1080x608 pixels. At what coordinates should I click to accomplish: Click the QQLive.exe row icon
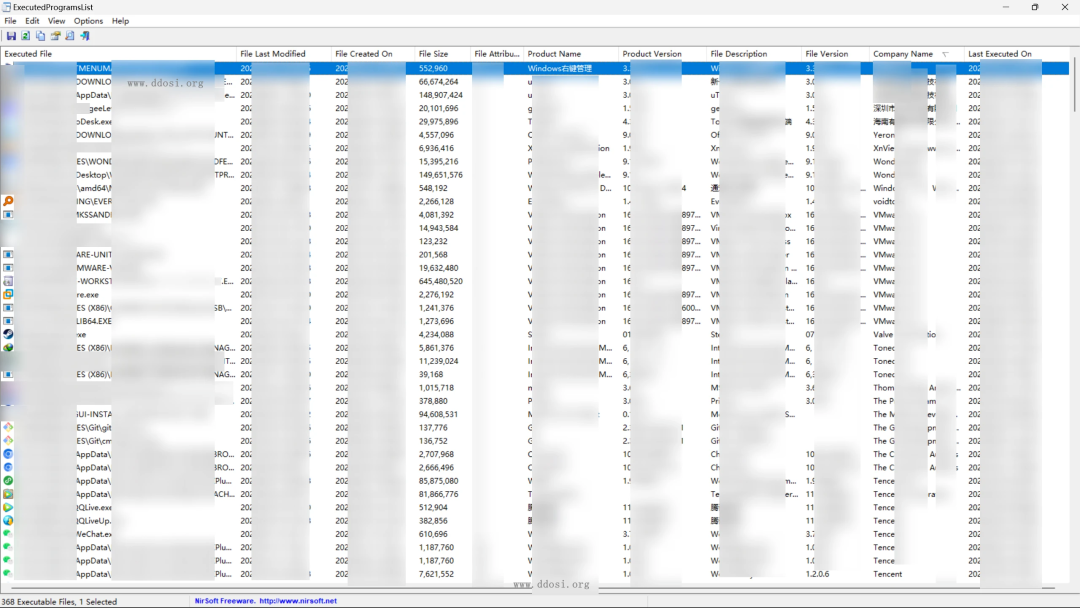(x=8, y=507)
